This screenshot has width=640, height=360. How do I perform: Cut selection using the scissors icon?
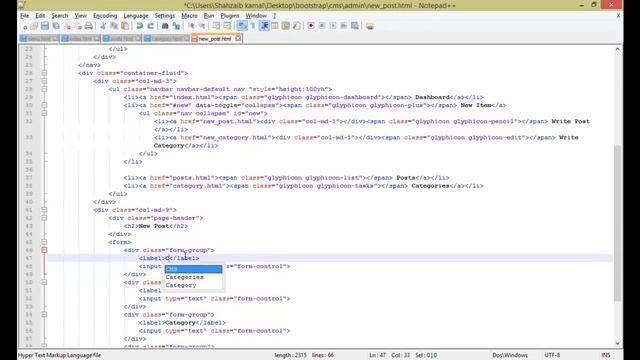tap(103, 26)
